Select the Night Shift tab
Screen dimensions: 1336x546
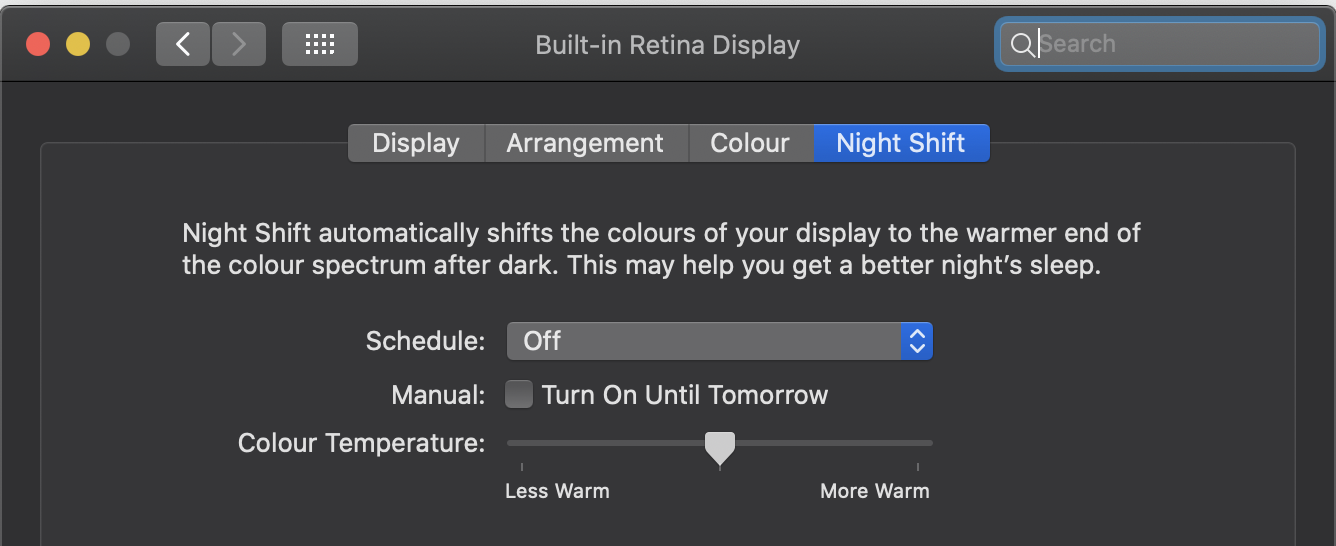901,143
